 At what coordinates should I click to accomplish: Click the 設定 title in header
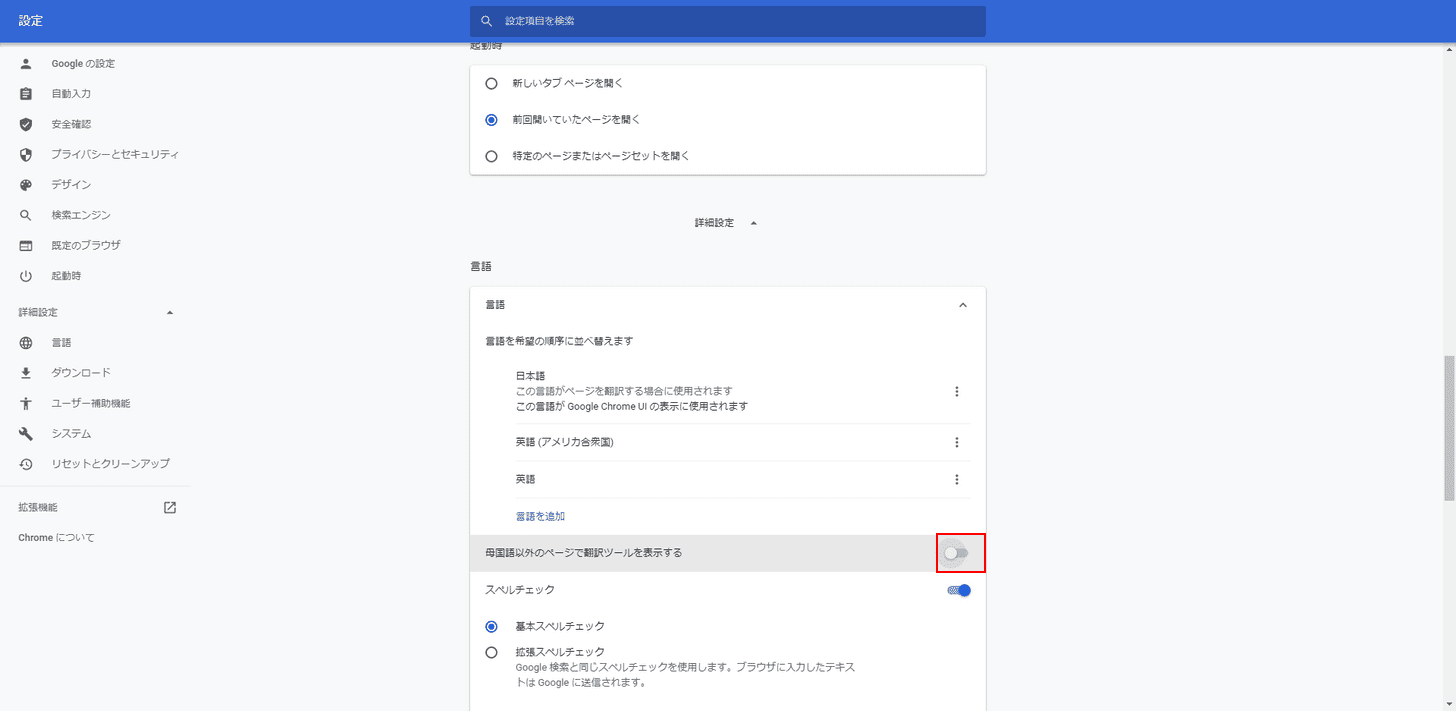click(31, 21)
